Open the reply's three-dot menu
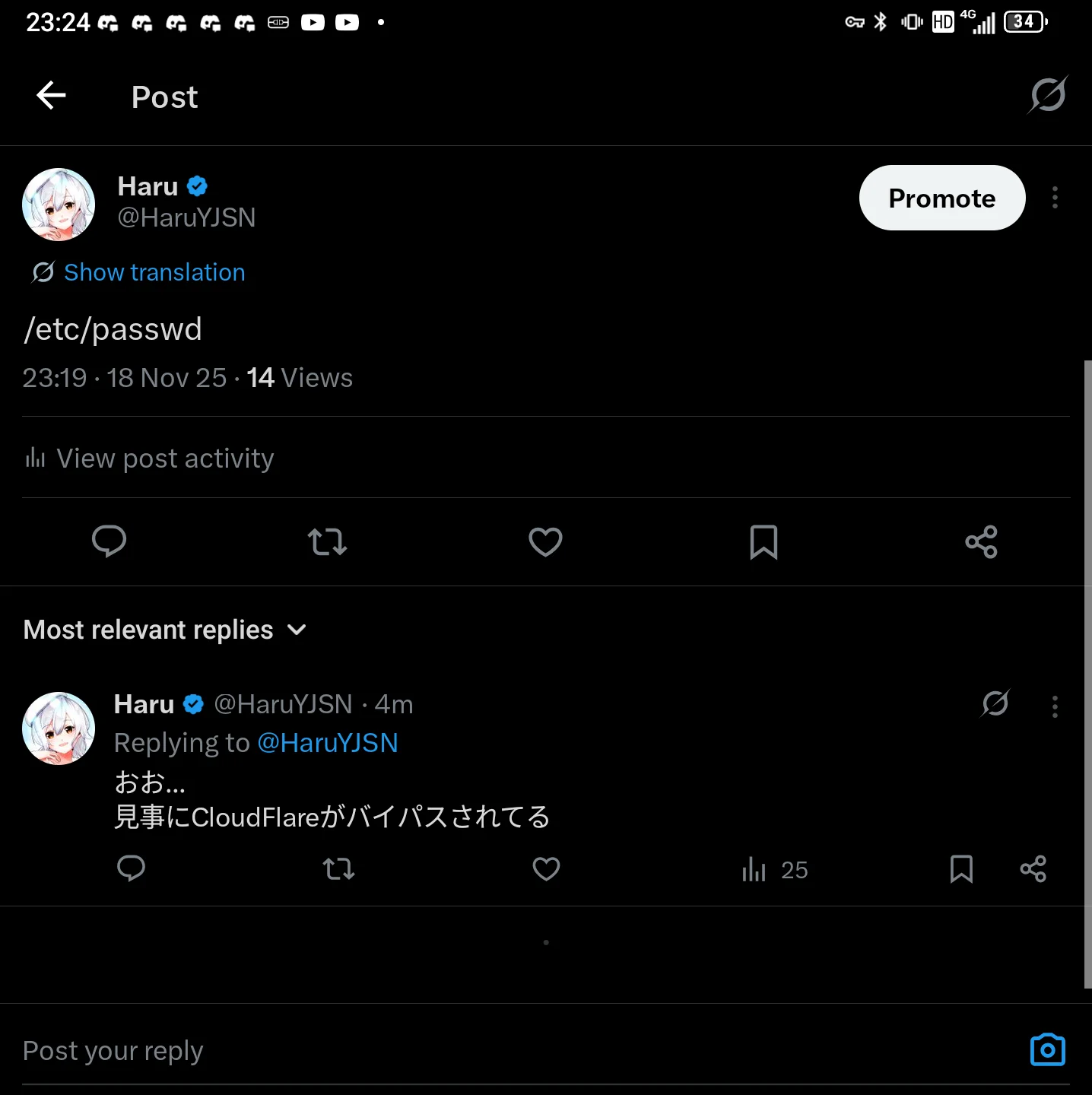 click(x=1055, y=706)
